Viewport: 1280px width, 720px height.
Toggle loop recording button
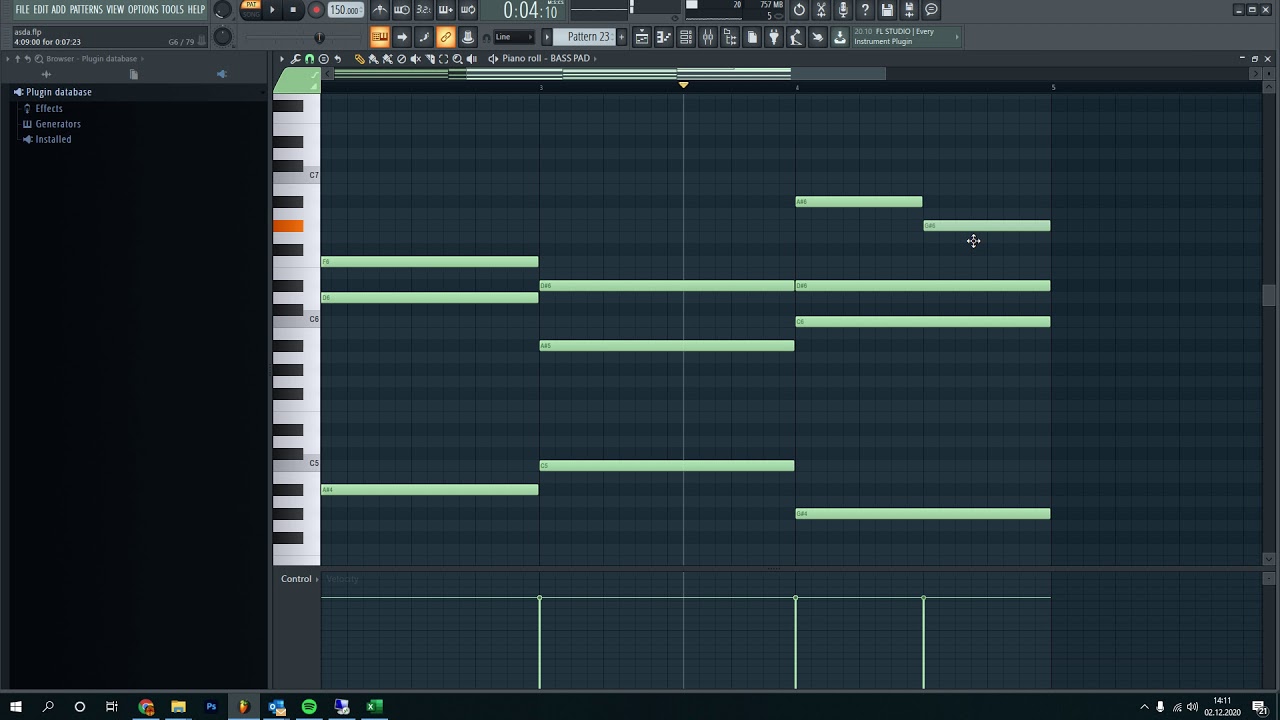coord(468,10)
